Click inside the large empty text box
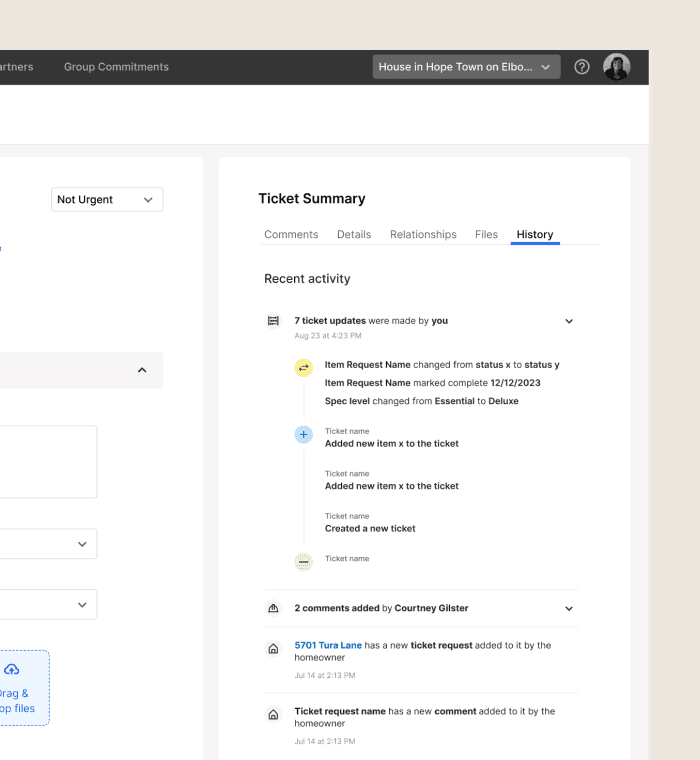 click(x=48, y=462)
